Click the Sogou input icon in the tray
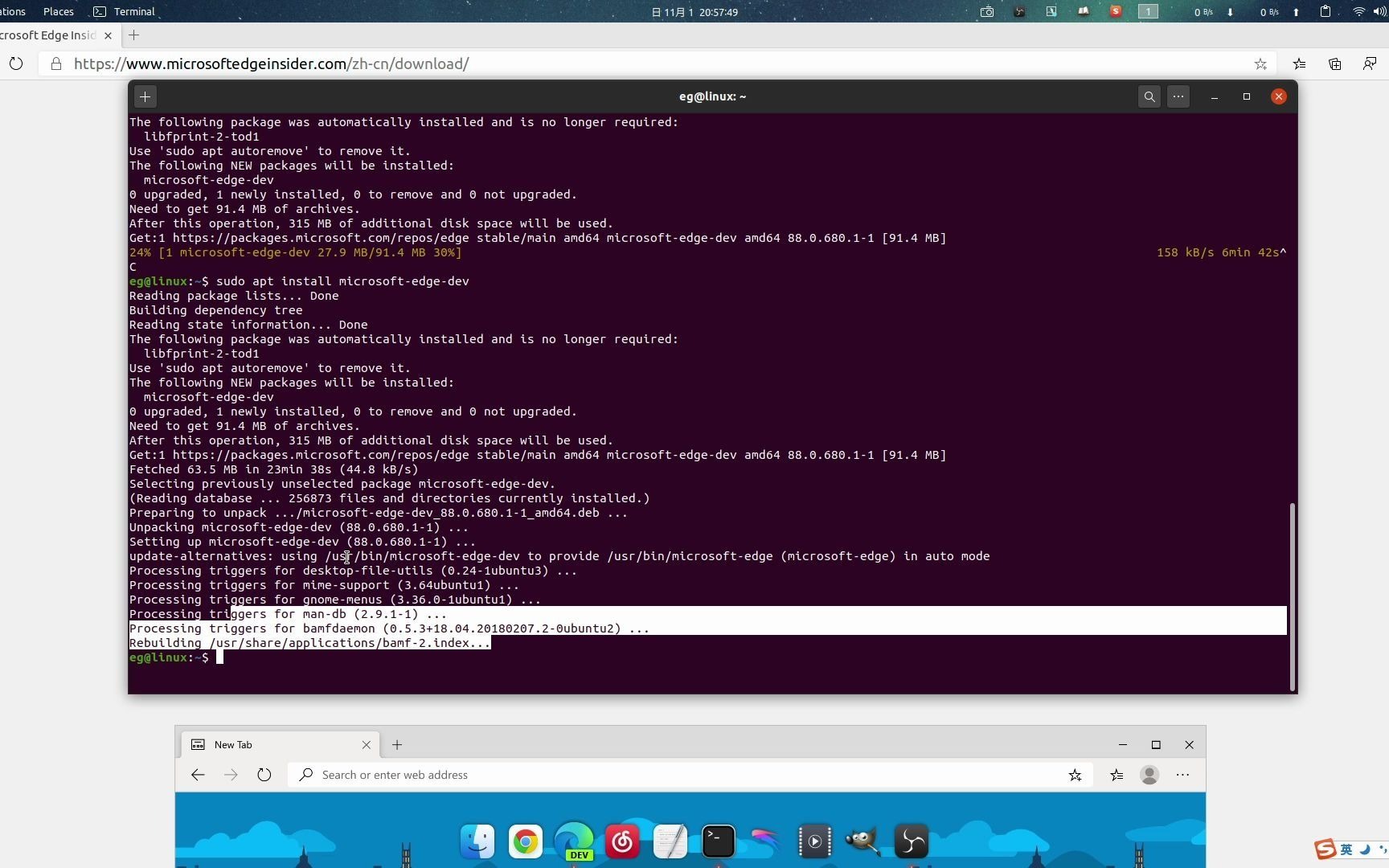The image size is (1389, 868). point(1116,12)
